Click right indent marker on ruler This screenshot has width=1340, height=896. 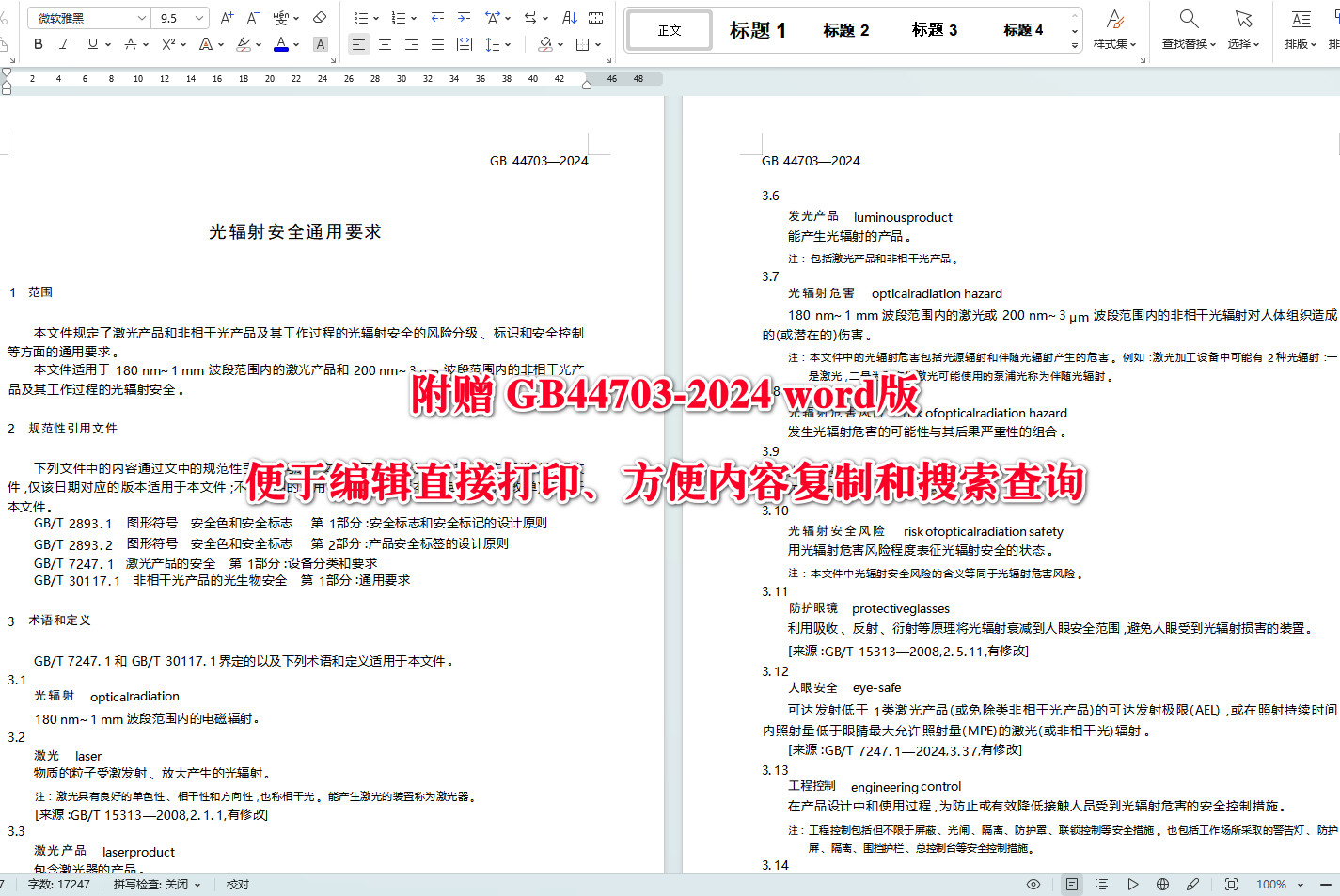pyautogui.click(x=587, y=85)
